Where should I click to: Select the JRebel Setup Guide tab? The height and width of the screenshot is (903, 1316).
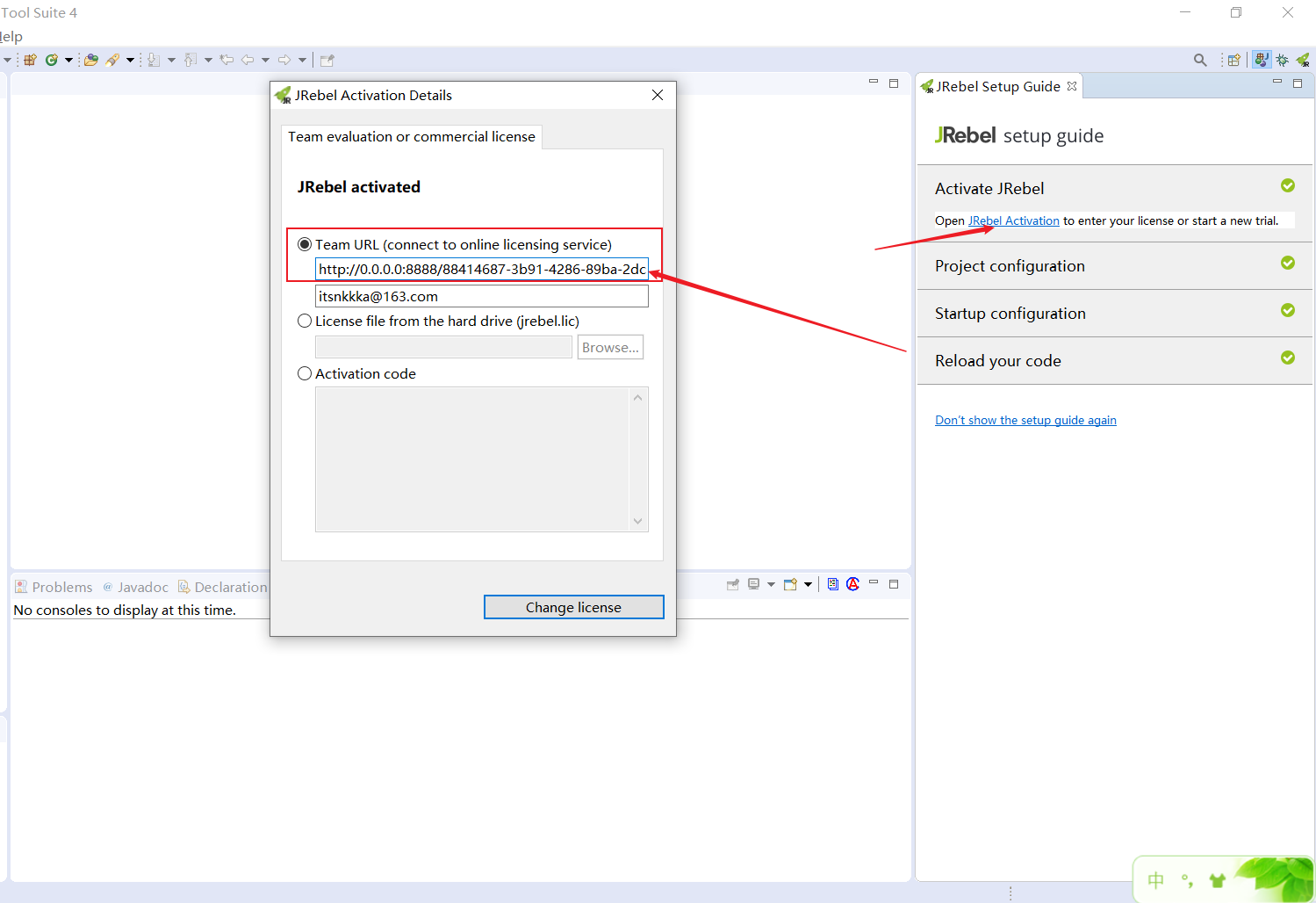click(998, 86)
